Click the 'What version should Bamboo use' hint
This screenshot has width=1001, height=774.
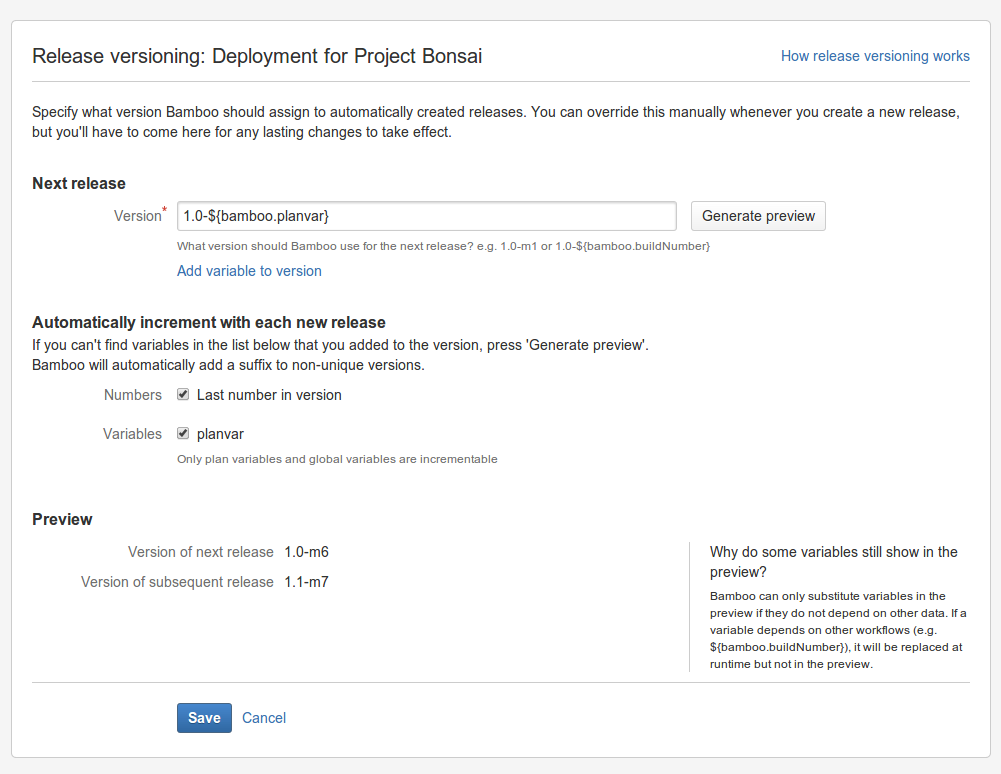point(443,246)
